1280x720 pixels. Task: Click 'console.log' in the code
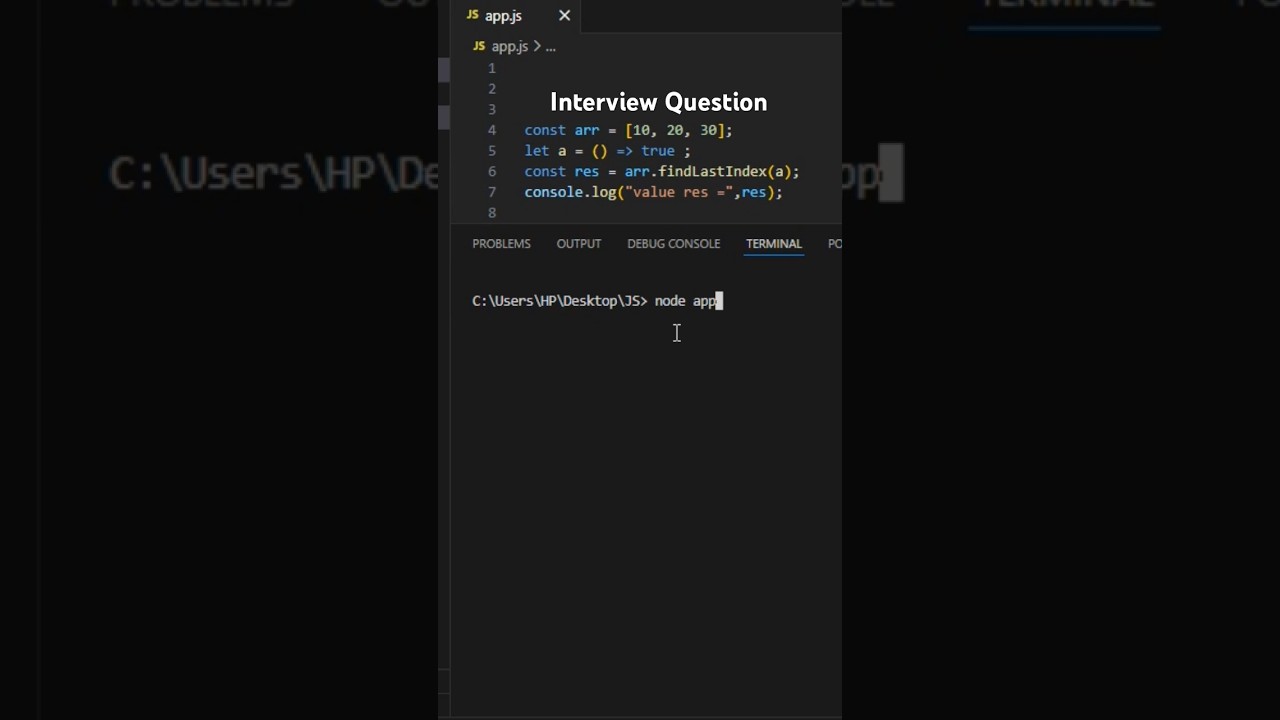click(x=570, y=192)
